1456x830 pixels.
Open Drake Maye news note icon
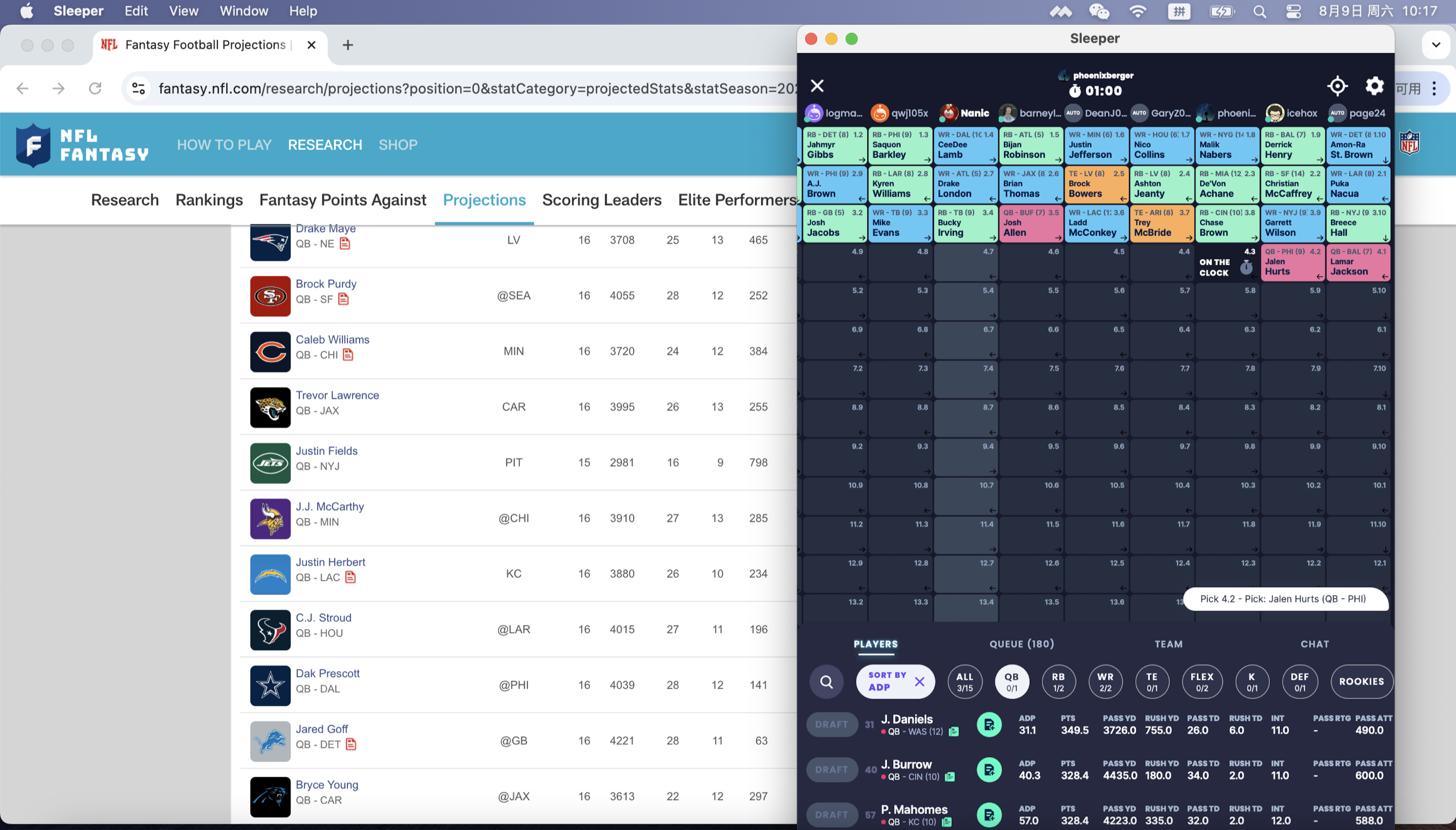point(345,244)
